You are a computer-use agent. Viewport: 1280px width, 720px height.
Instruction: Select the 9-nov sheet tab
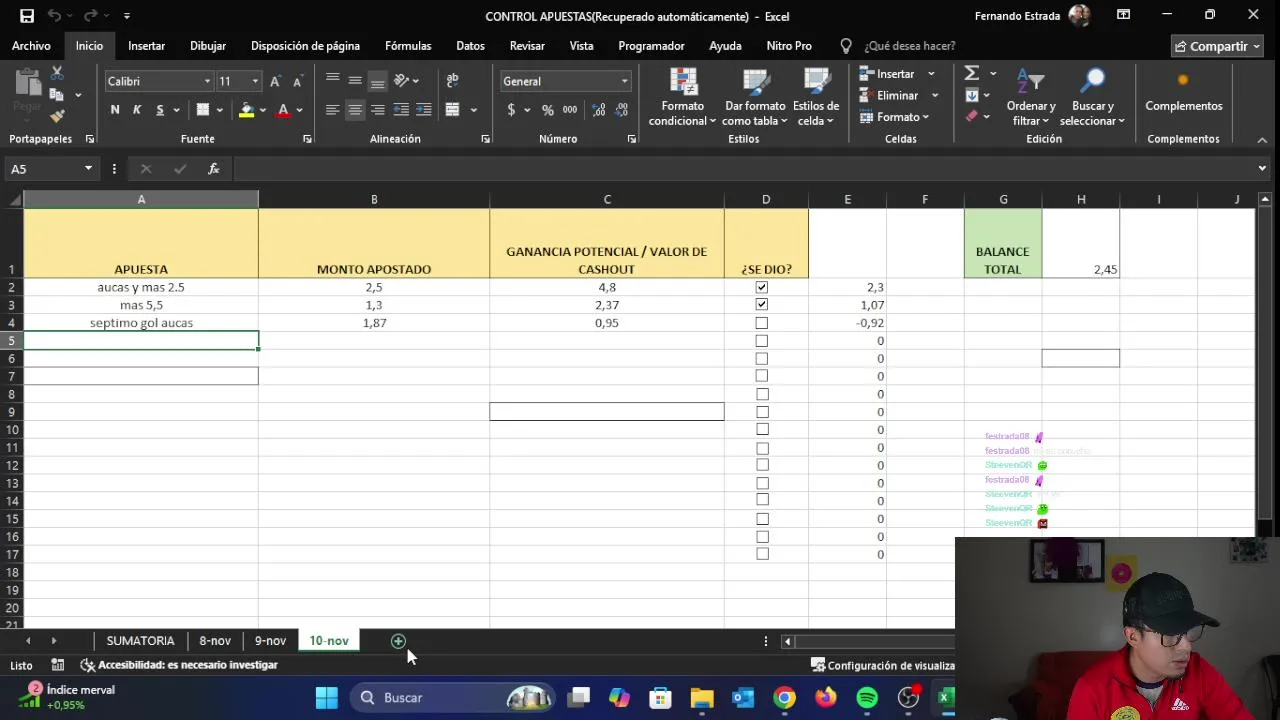pos(270,641)
